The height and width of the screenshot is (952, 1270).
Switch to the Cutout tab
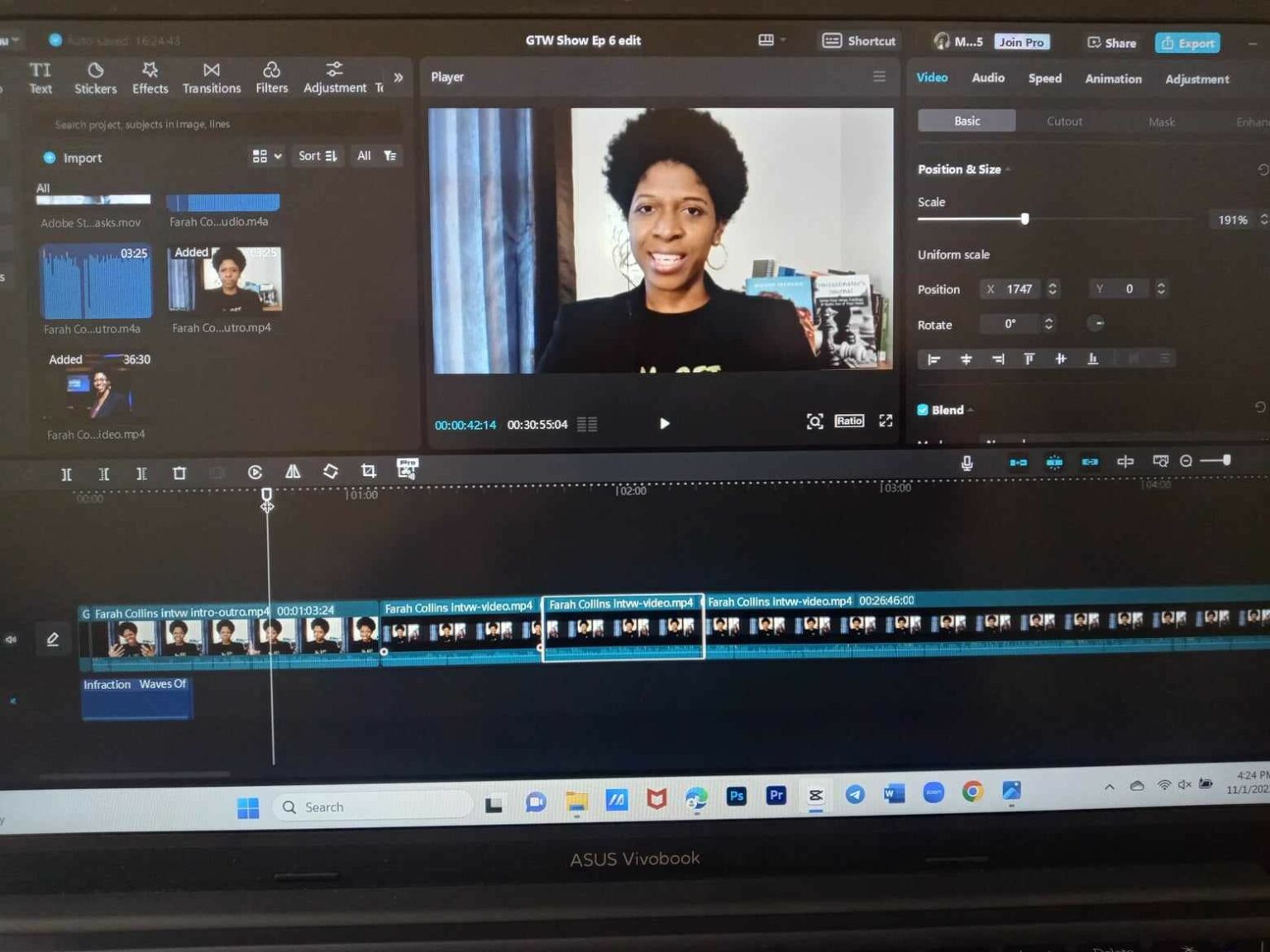tap(1064, 121)
